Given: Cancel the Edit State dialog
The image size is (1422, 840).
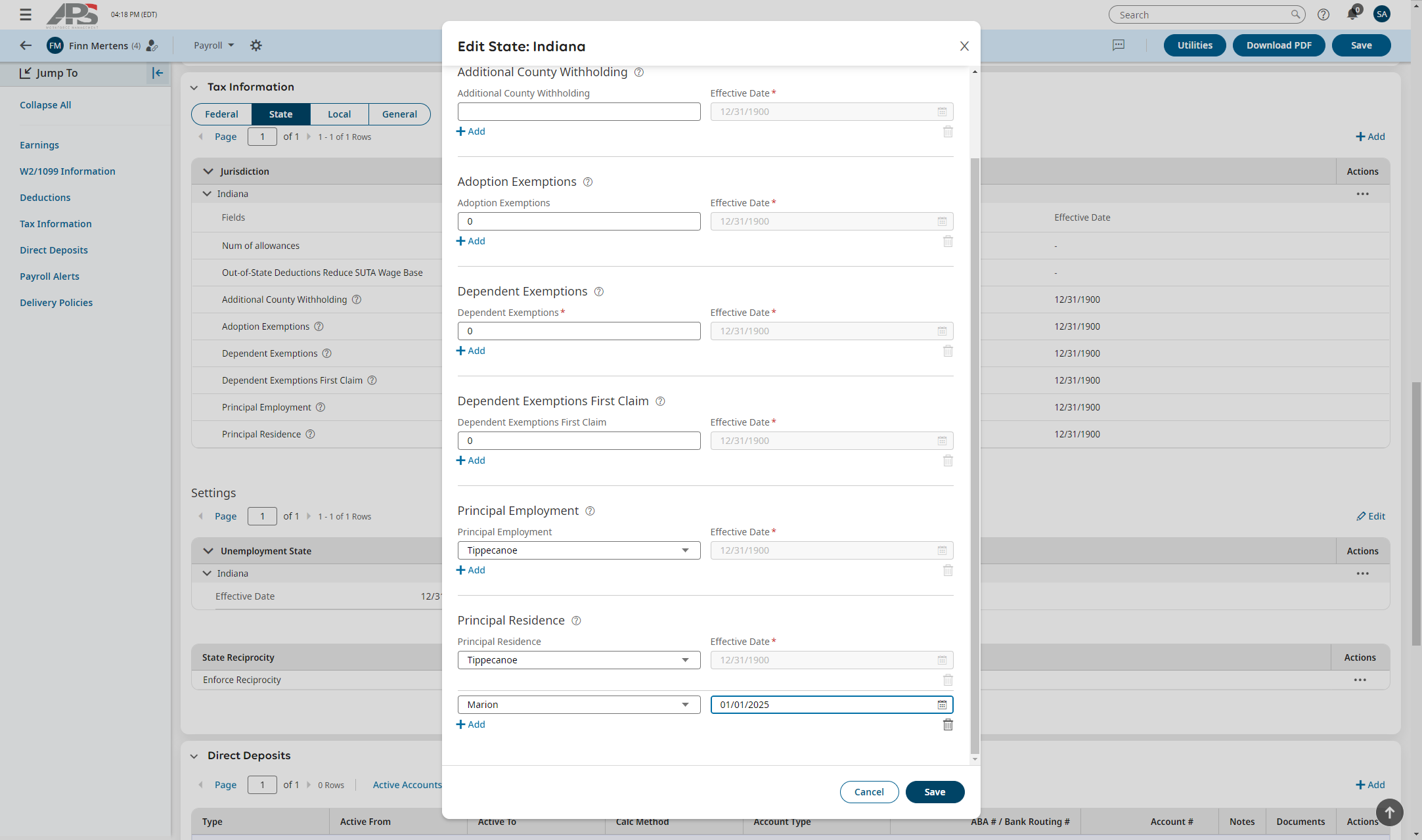Looking at the screenshot, I should (x=869, y=792).
